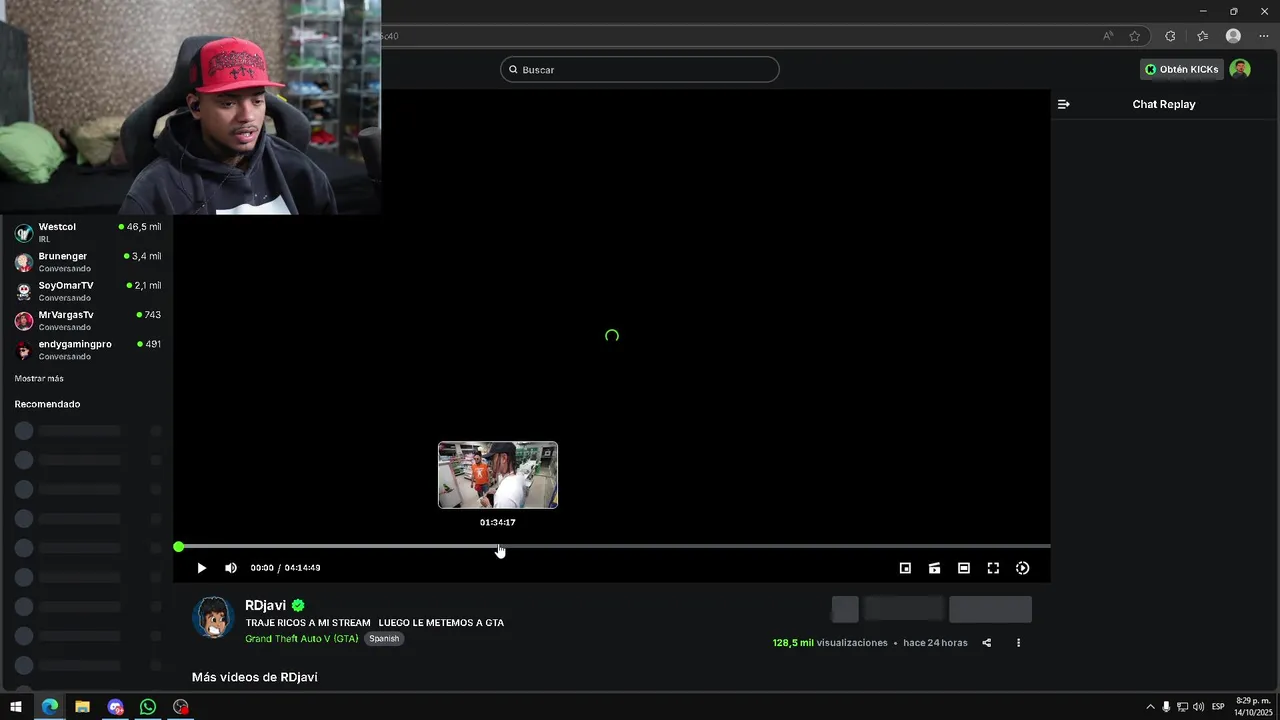Click the clip creation clapperboard icon
Image resolution: width=1280 pixels, height=720 pixels.
tap(934, 568)
